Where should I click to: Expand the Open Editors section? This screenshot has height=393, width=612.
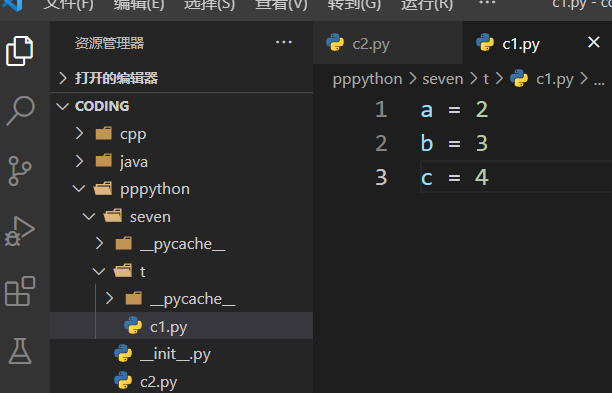pos(62,78)
